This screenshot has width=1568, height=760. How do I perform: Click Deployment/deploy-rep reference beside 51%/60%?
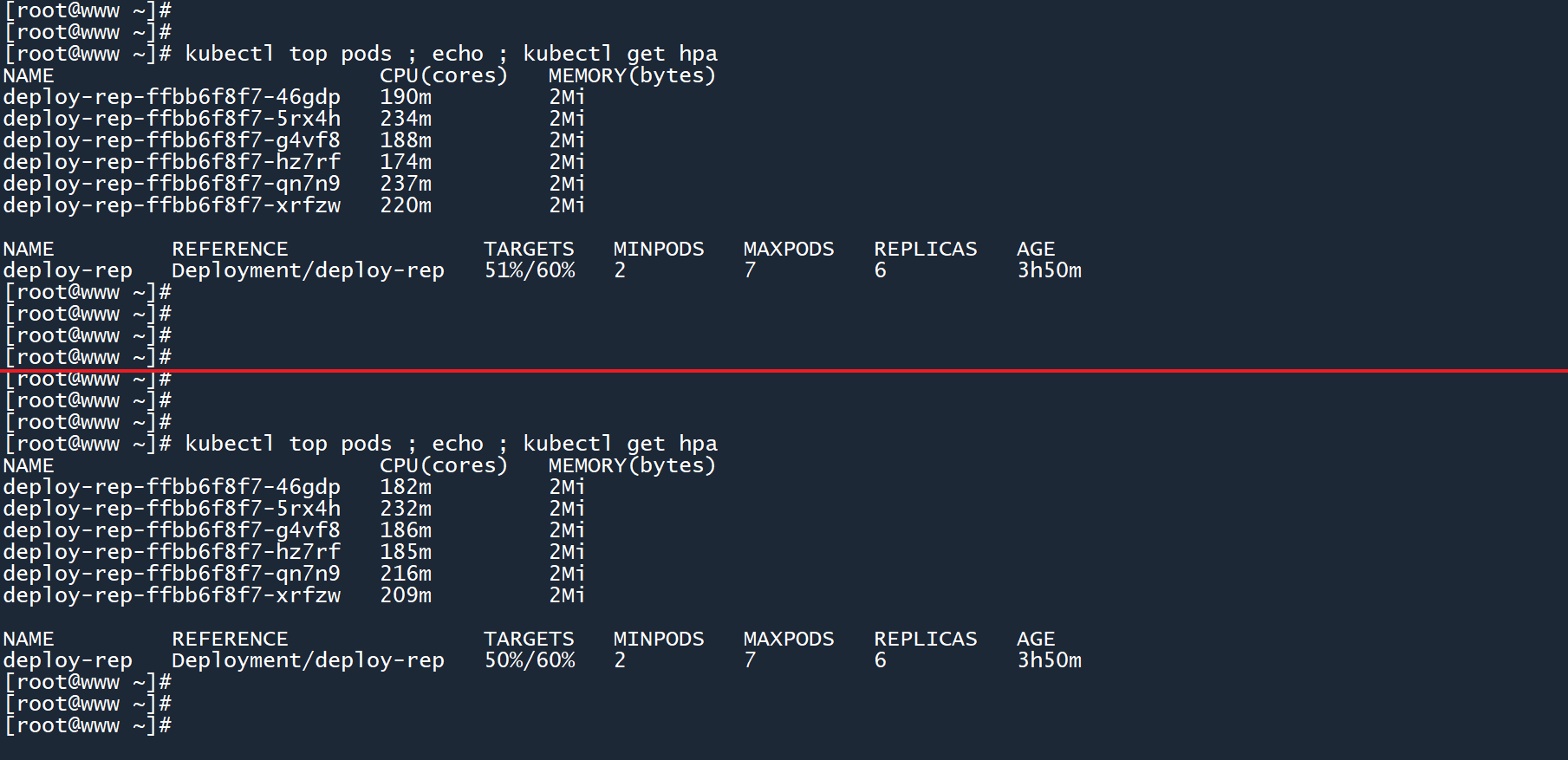[308, 270]
